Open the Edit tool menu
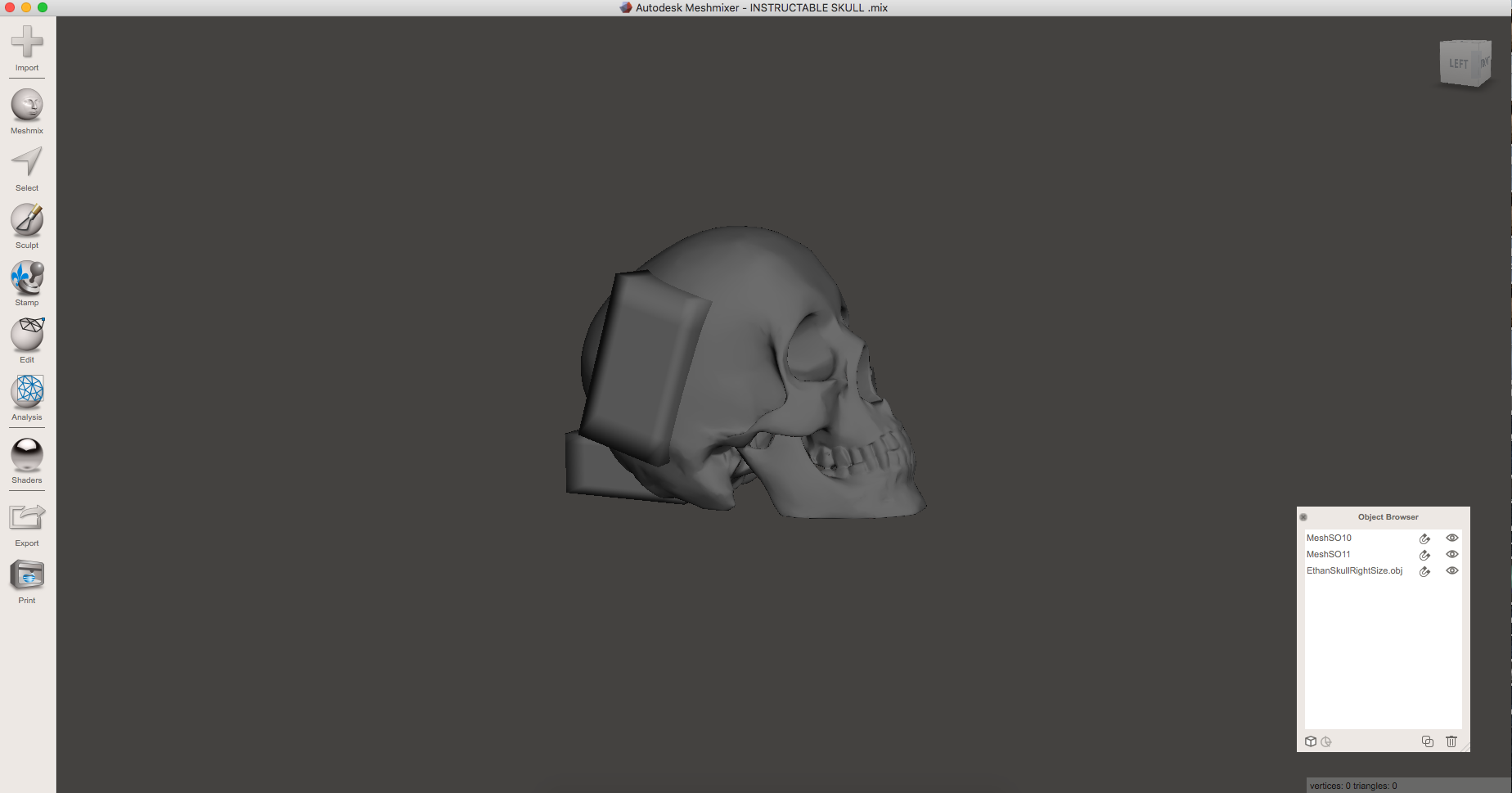 tap(27, 341)
